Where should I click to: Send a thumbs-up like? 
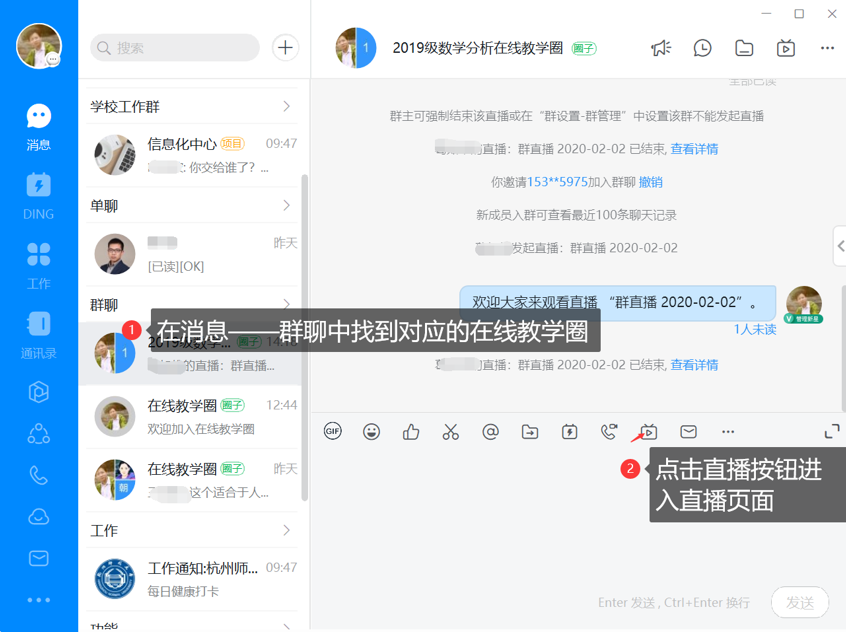pyautogui.click(x=411, y=431)
